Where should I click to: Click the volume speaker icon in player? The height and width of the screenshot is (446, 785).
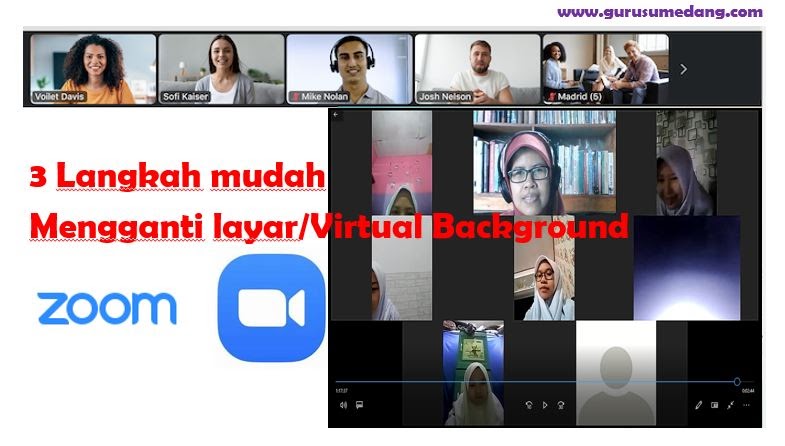pyautogui.click(x=343, y=405)
